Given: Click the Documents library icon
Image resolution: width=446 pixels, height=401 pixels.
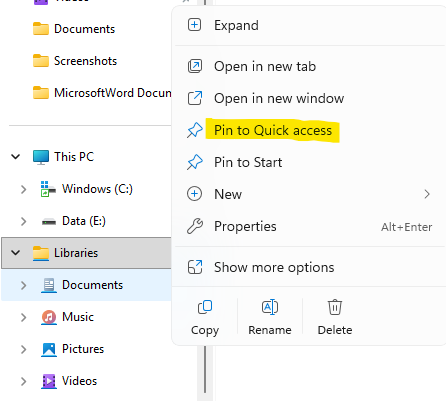Looking at the screenshot, I should point(49,285).
